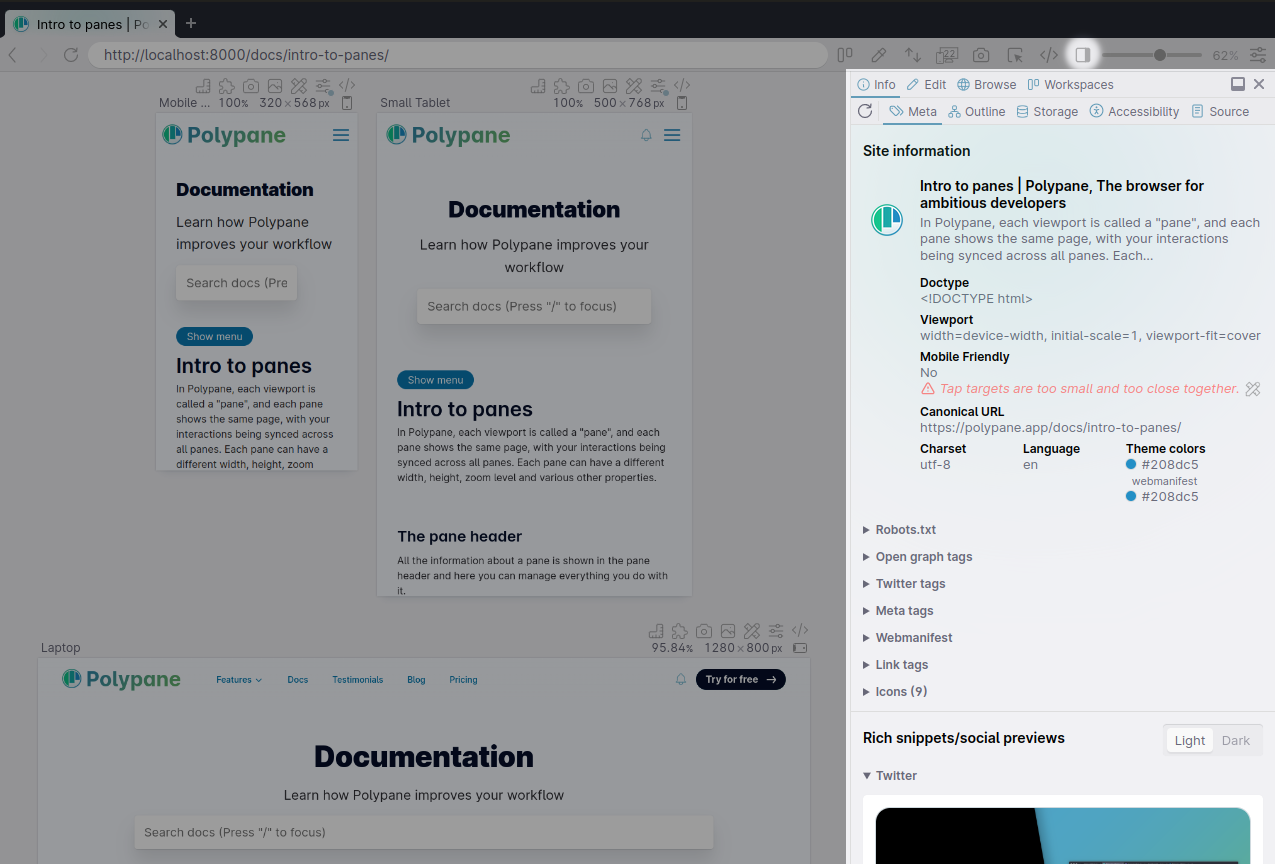Expand Twitter tags section
1275x864 pixels.
[903, 584]
